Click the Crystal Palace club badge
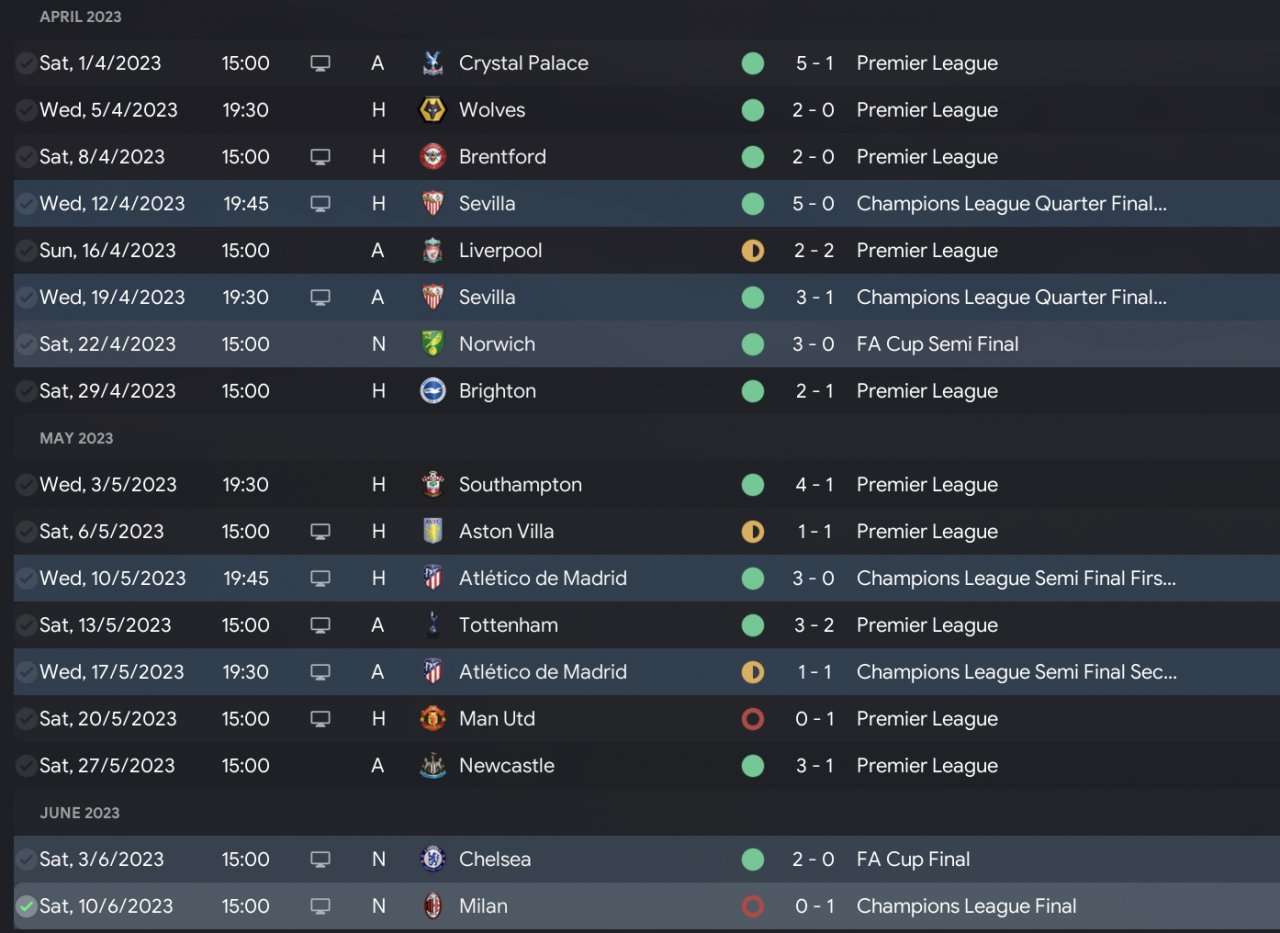This screenshot has height=933, width=1280. 432,63
